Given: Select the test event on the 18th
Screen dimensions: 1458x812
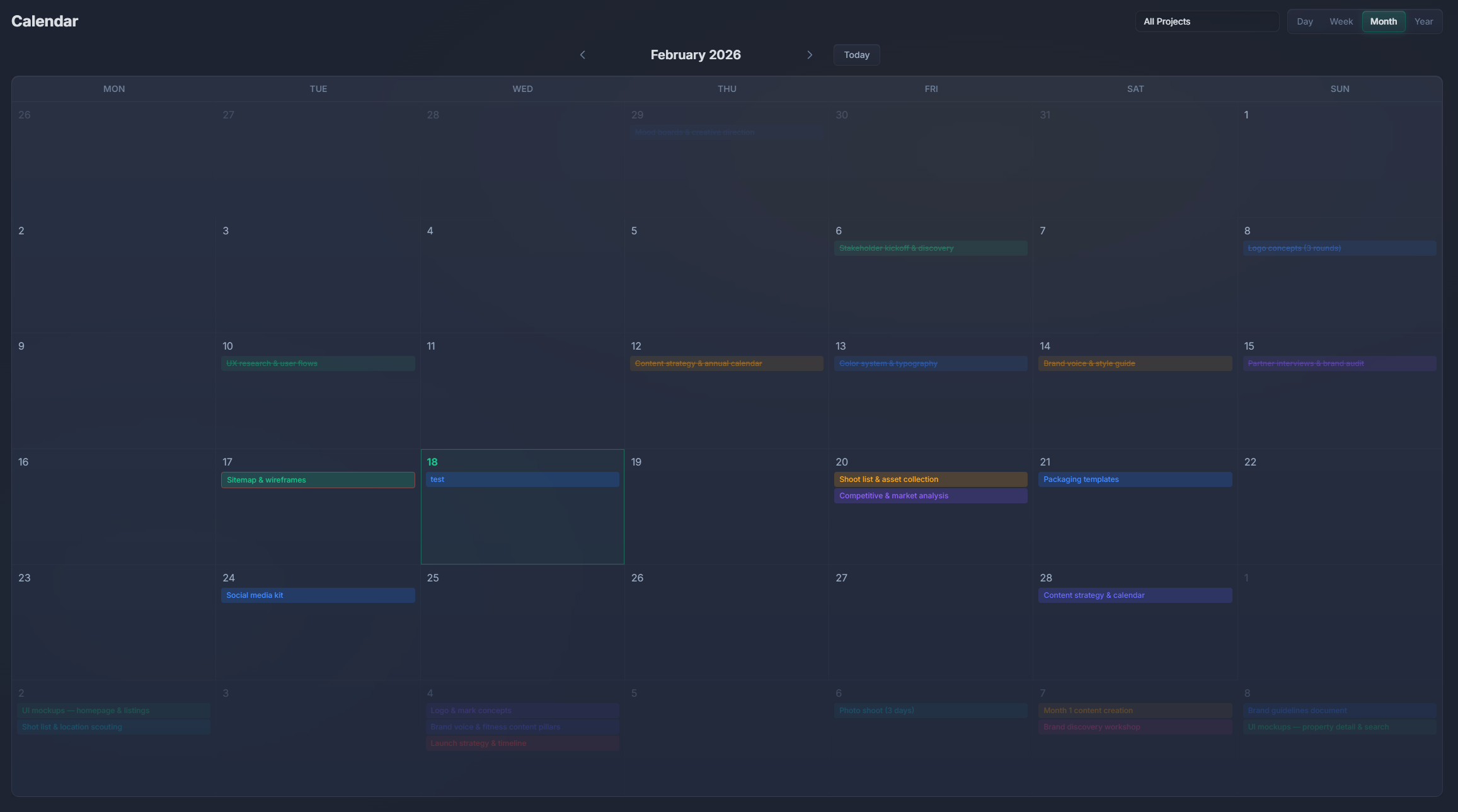Looking at the screenshot, I should (x=522, y=479).
